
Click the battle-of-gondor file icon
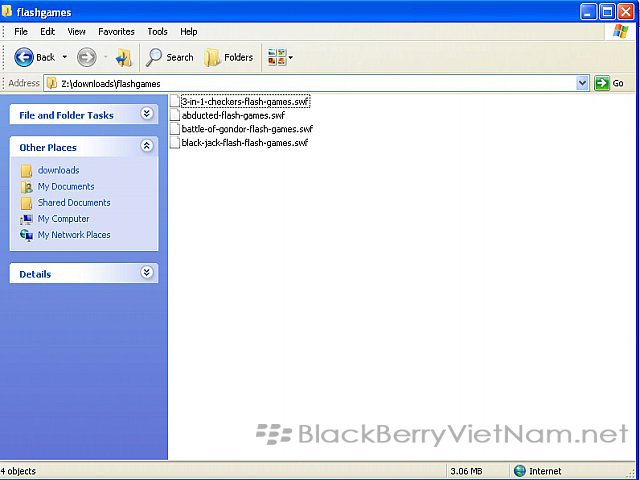[175, 129]
